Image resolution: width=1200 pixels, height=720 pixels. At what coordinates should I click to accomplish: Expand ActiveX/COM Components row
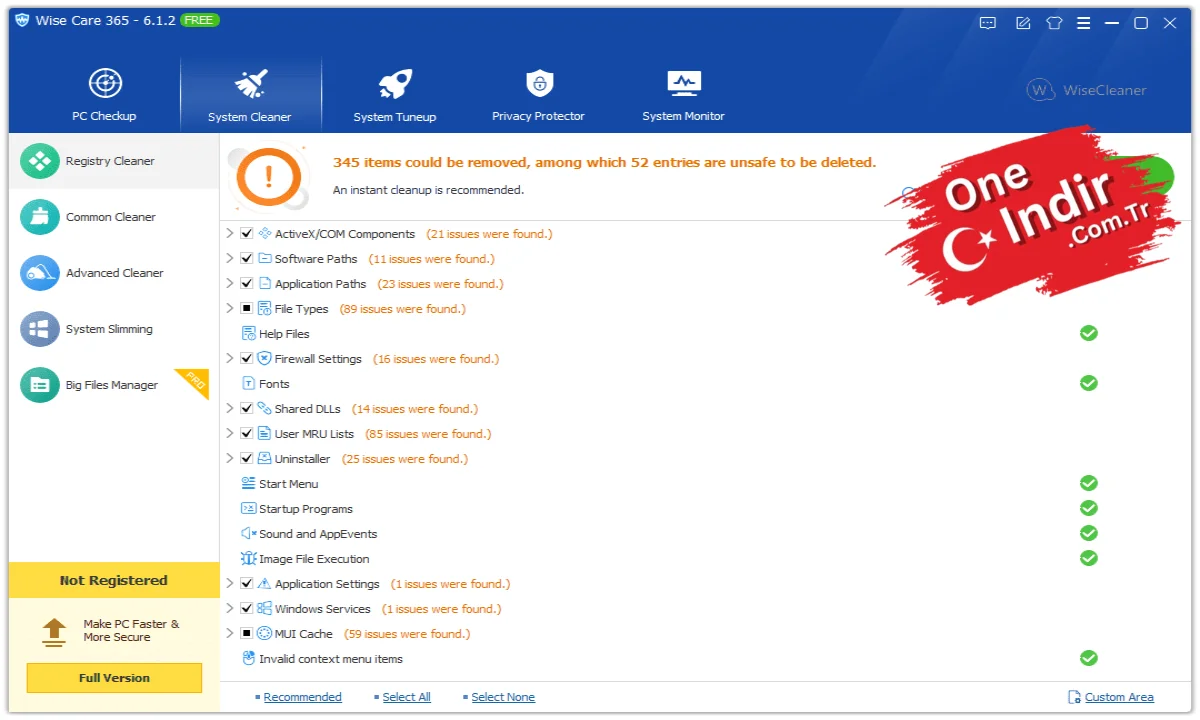tap(230, 234)
